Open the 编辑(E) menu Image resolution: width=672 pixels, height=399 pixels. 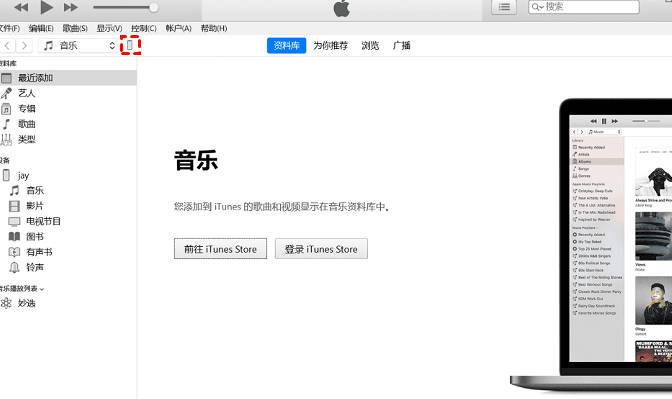(x=41, y=28)
